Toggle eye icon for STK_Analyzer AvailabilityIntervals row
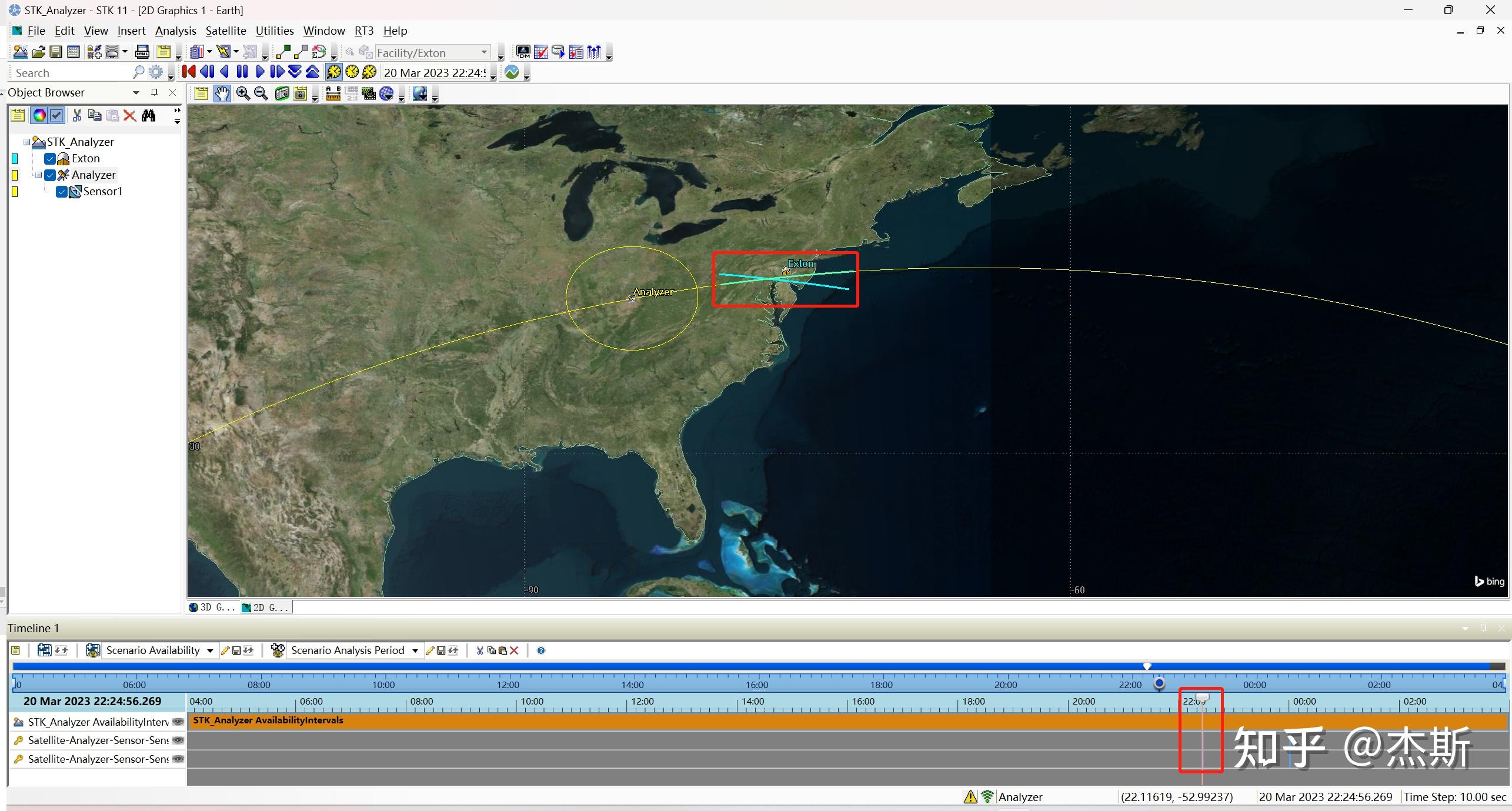Viewport: 1512px width, 811px height. click(x=178, y=722)
